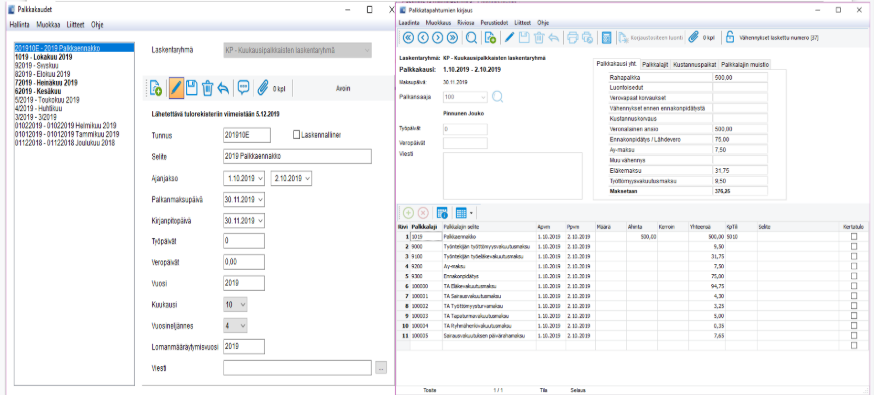
Task: Open attachments paperclip in Palkkakaudet toolbar
Action: tap(263, 87)
